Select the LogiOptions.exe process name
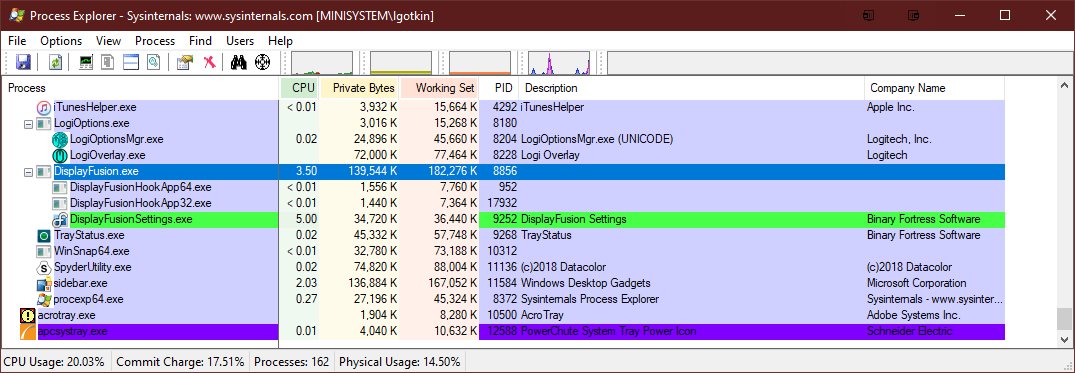 92,123
